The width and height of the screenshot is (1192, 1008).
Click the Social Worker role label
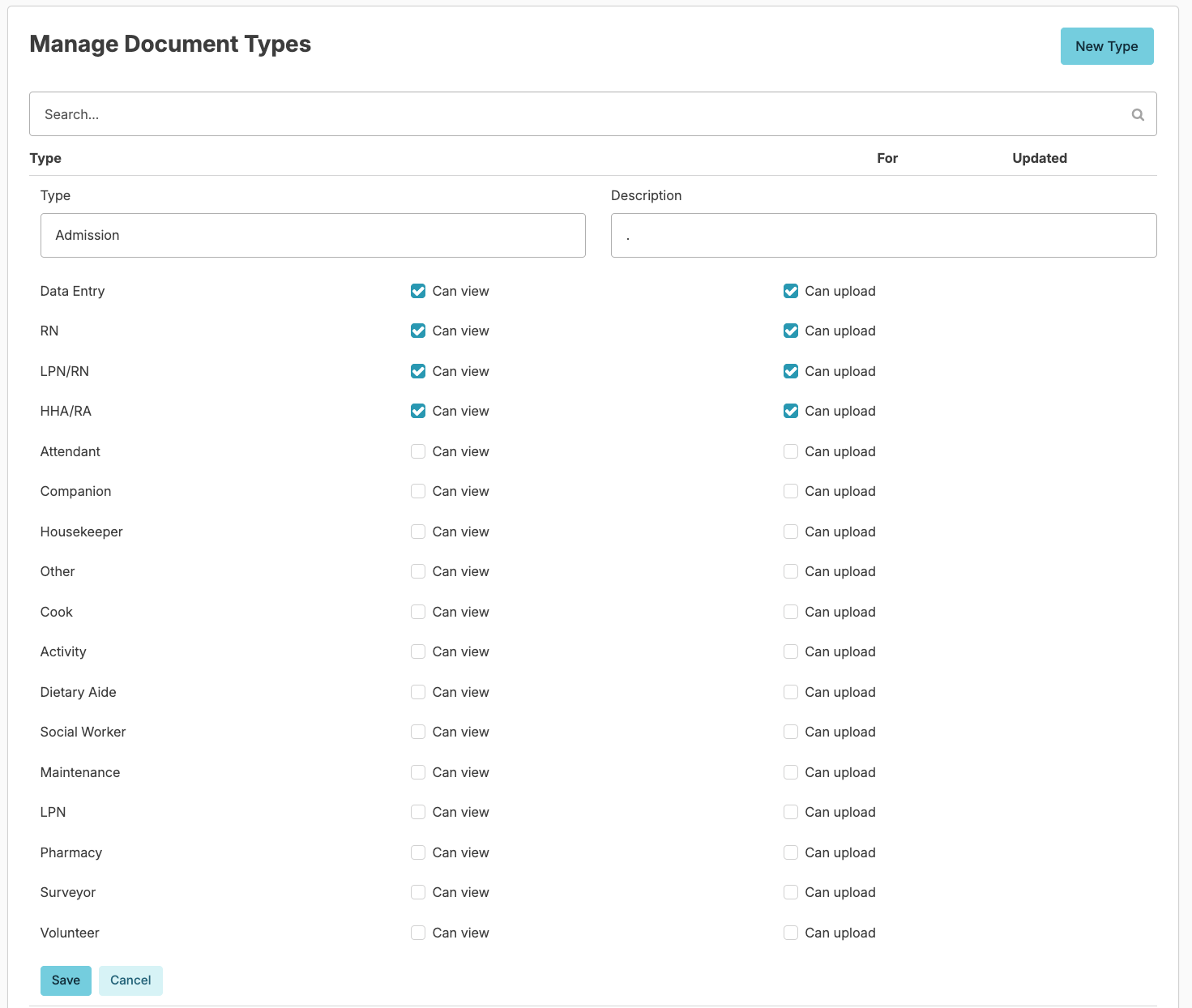(83, 732)
